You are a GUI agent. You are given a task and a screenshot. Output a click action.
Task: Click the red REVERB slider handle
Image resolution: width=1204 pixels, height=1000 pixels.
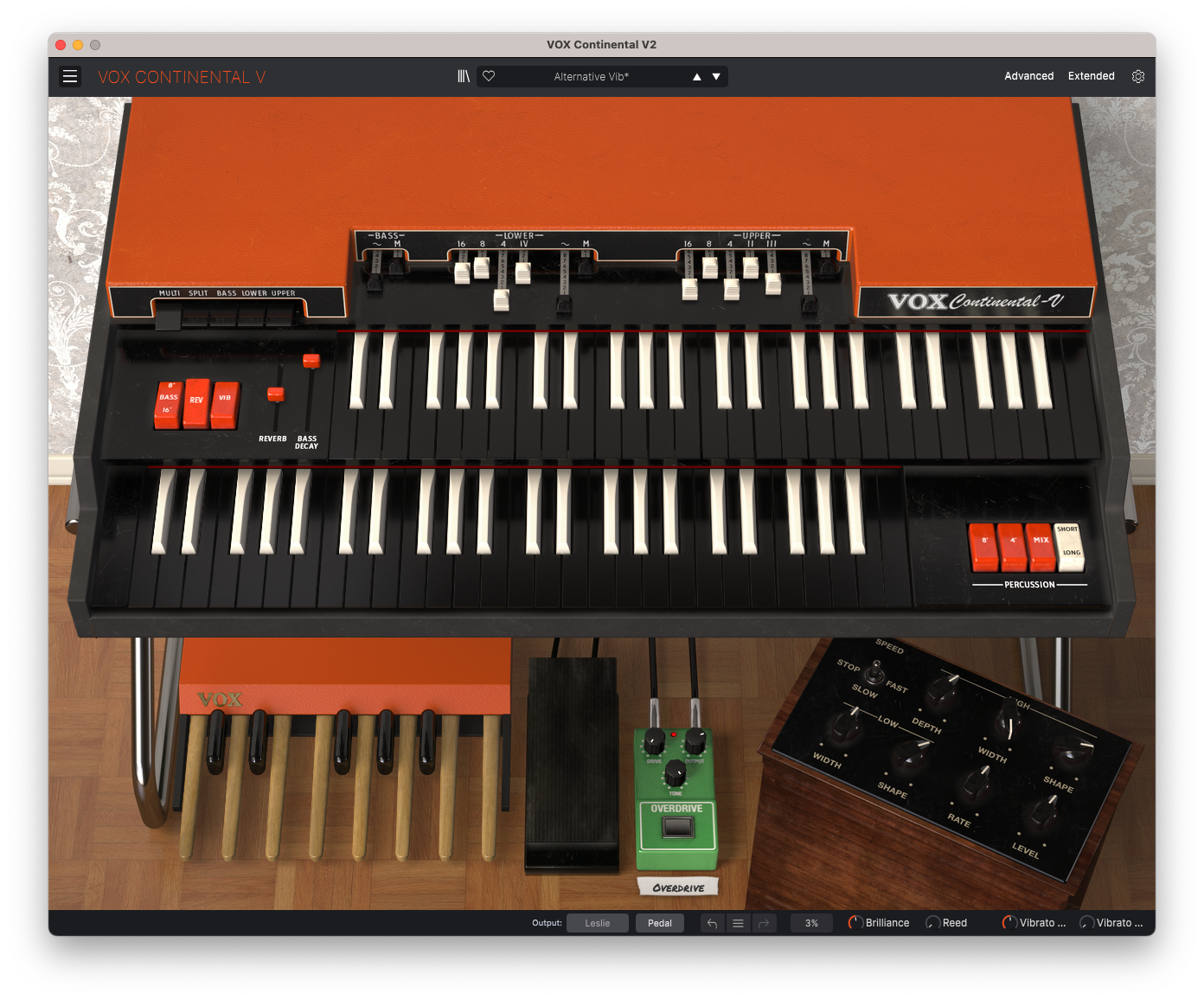pyautogui.click(x=276, y=394)
